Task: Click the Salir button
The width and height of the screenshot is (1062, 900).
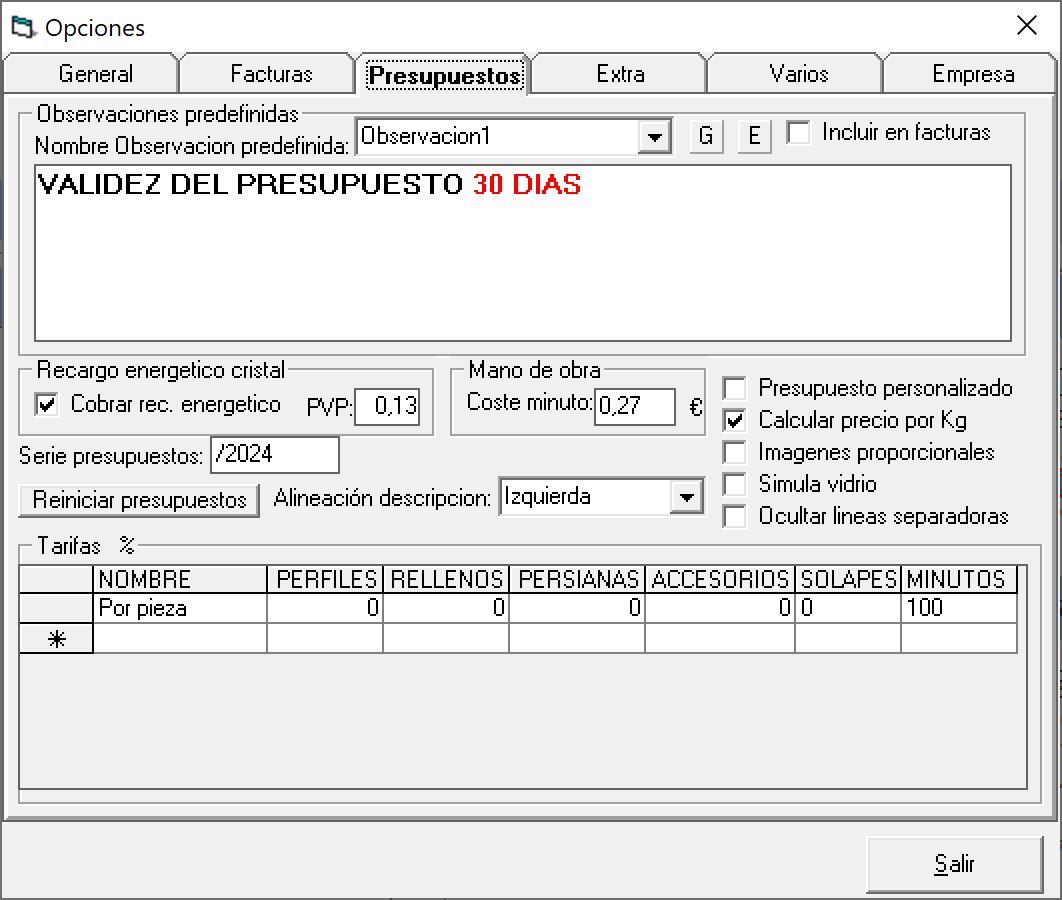Action: click(x=954, y=864)
